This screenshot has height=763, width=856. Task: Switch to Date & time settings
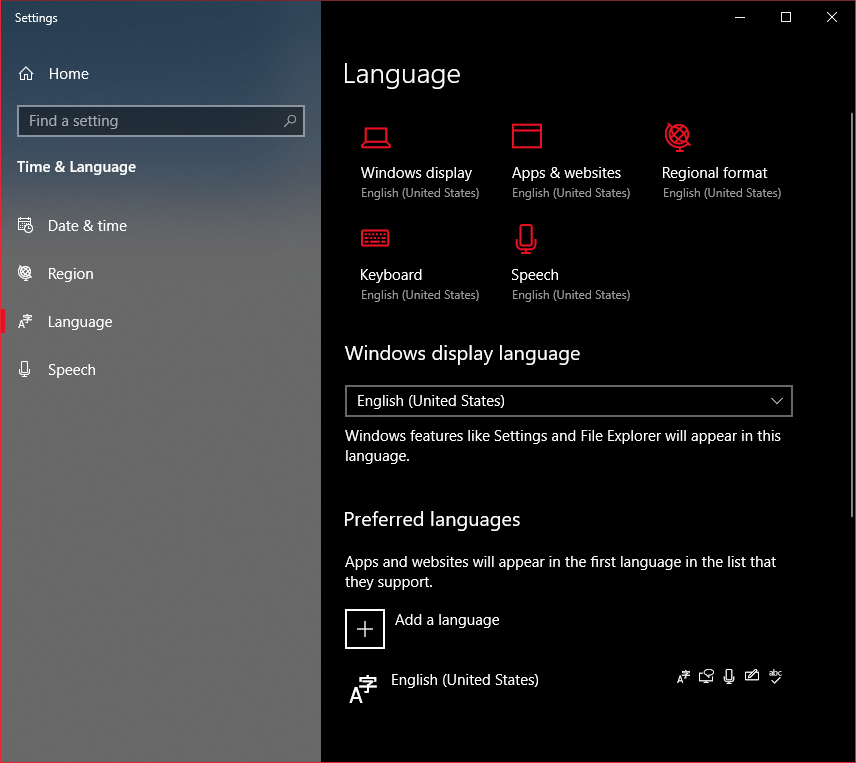[x=87, y=225]
